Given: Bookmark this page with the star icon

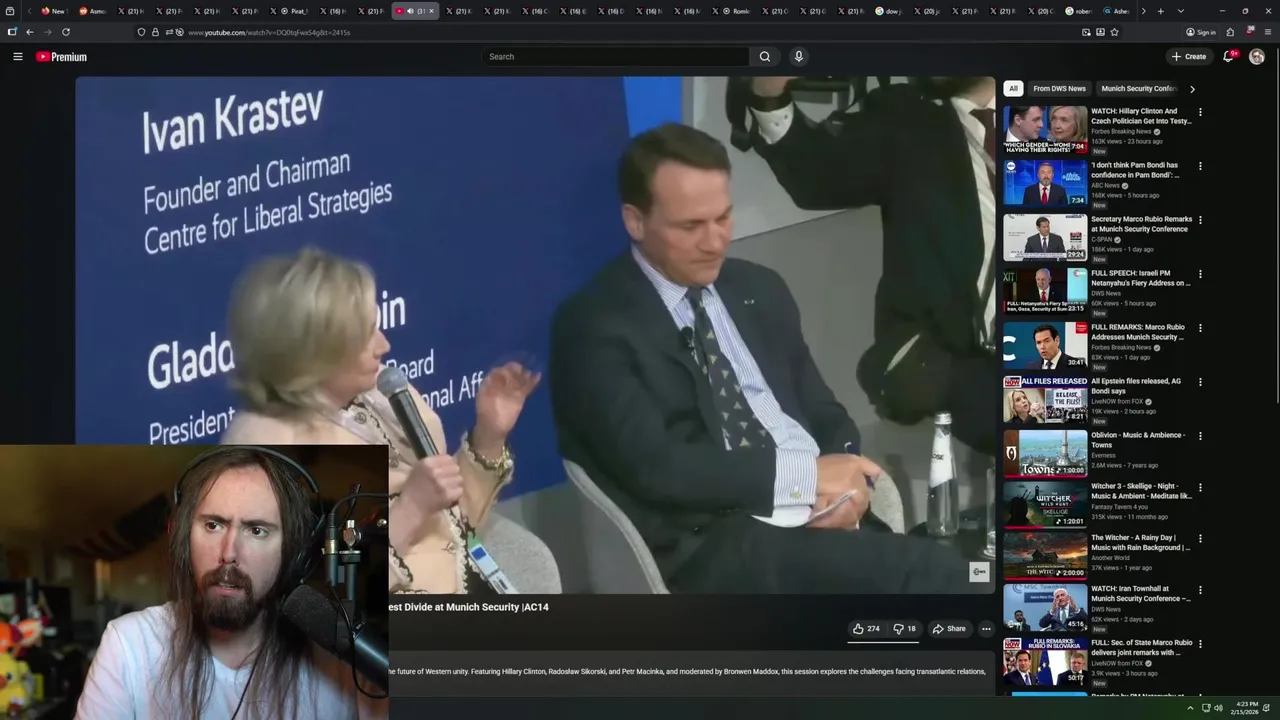Looking at the screenshot, I should click(1114, 32).
